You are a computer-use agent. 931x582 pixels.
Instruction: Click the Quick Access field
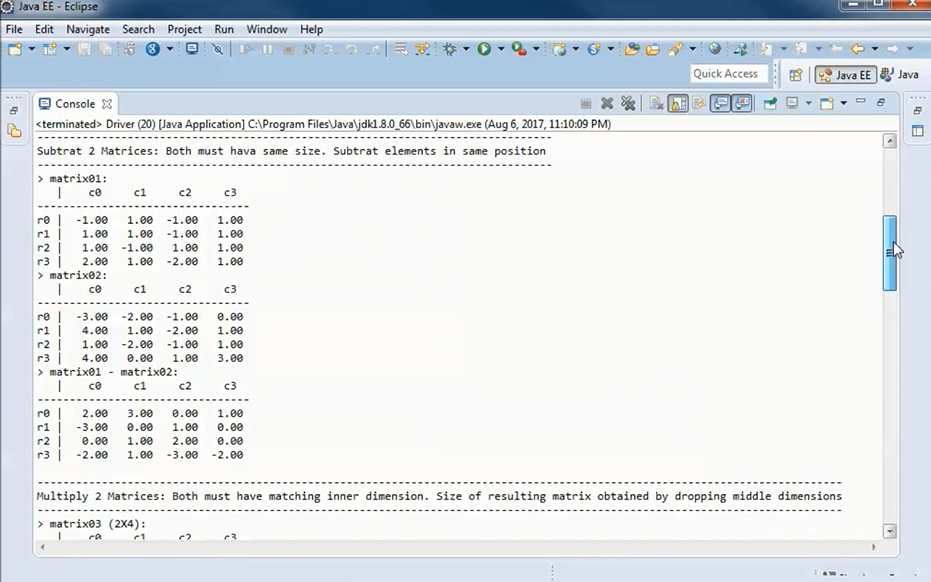(729, 74)
